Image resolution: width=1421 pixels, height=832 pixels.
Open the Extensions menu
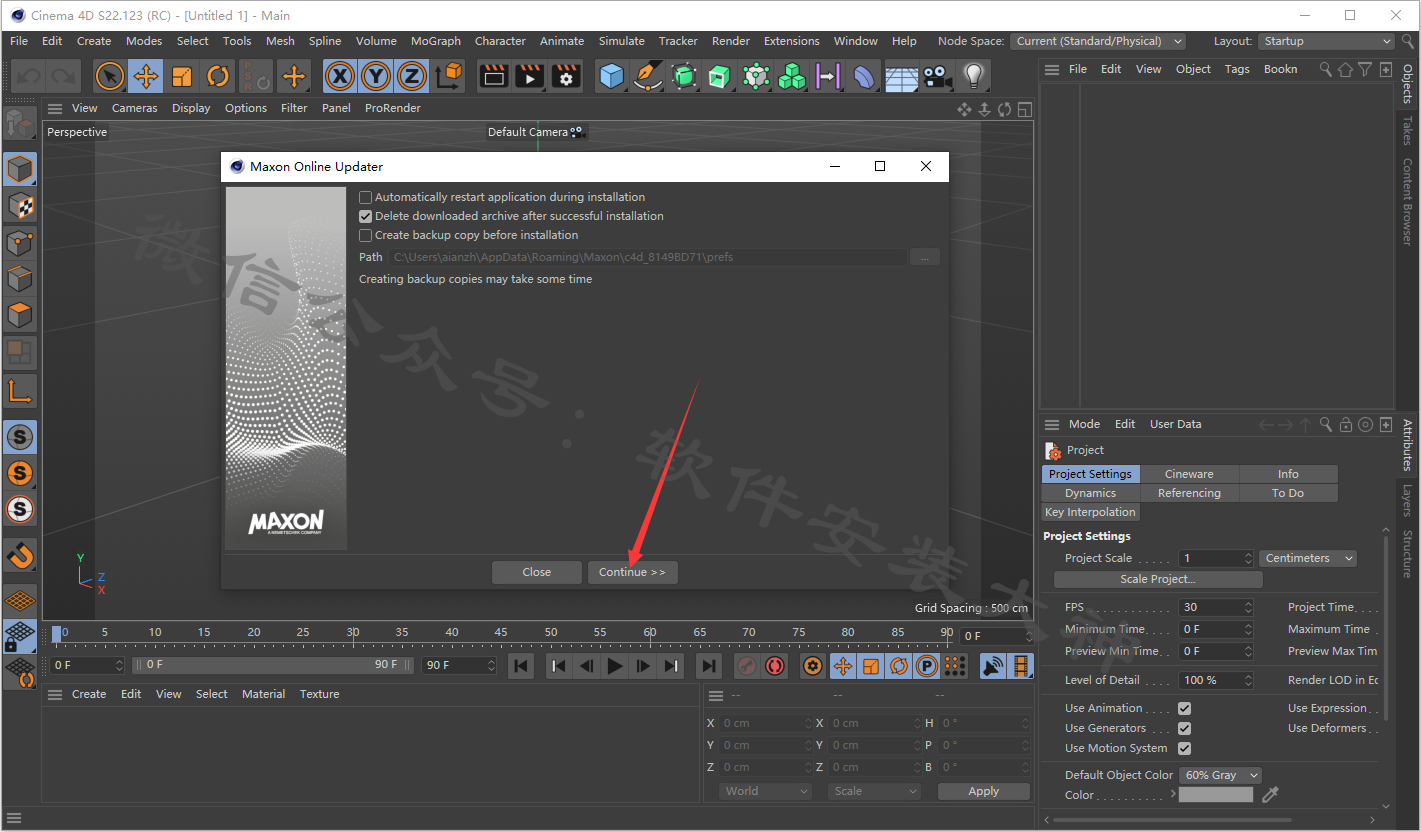click(791, 41)
